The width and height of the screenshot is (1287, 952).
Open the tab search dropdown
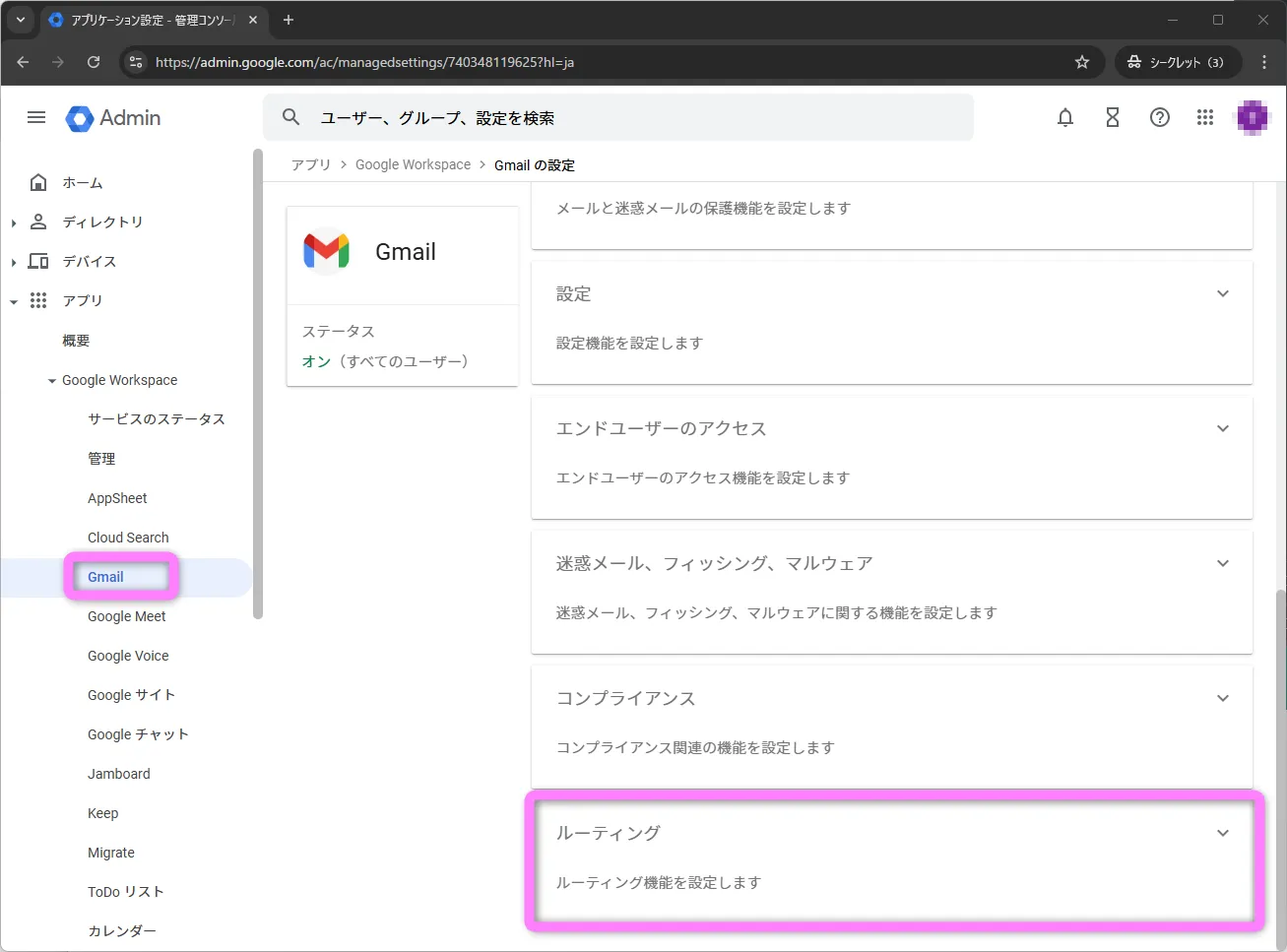[21, 20]
